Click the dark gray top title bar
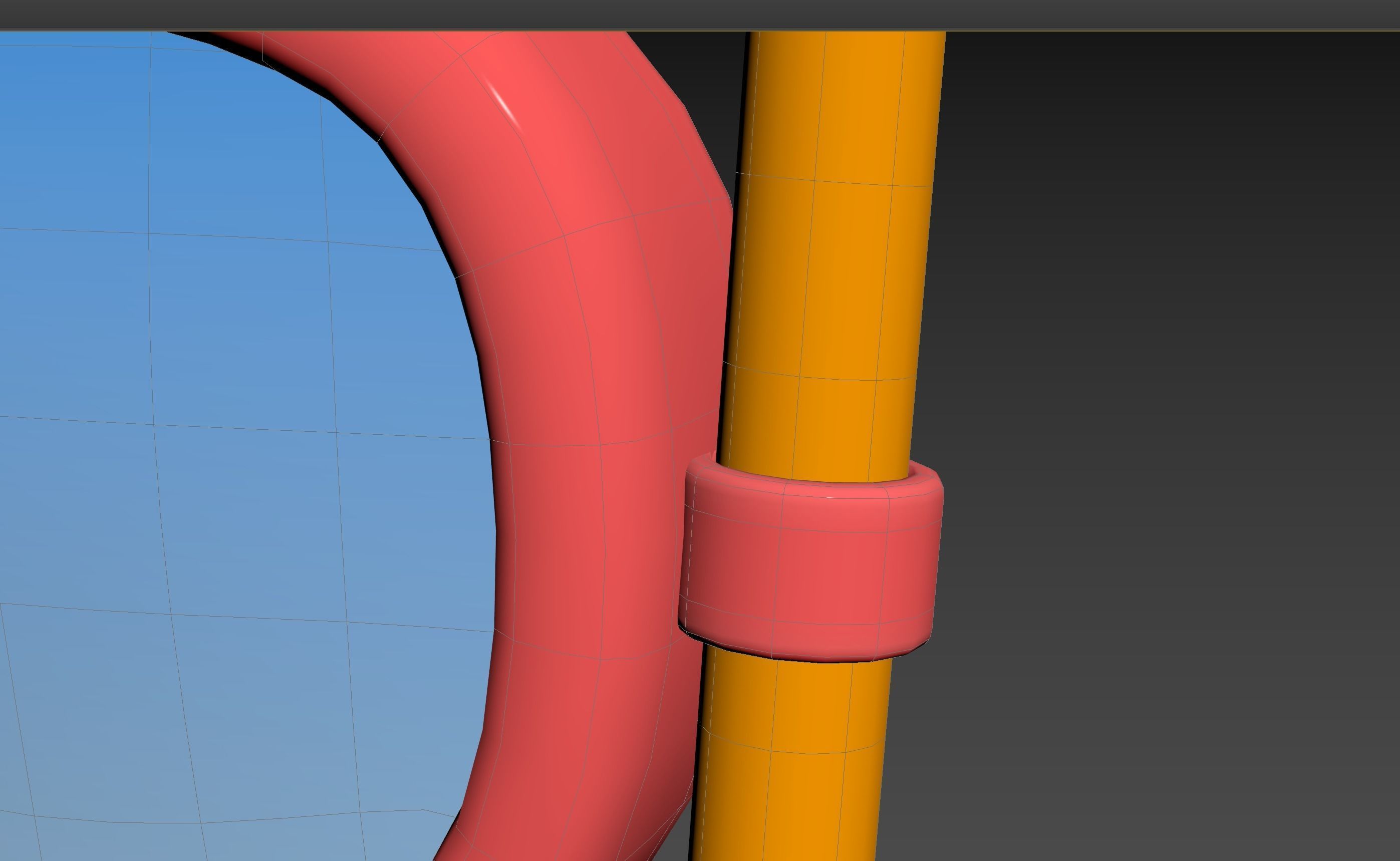The height and width of the screenshot is (861, 1400). point(683,14)
